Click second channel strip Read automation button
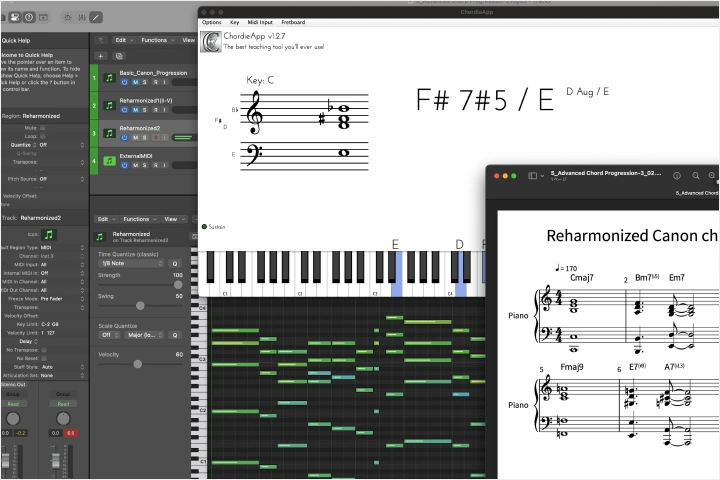The height and width of the screenshot is (480, 720). pyautogui.click(x=63, y=404)
